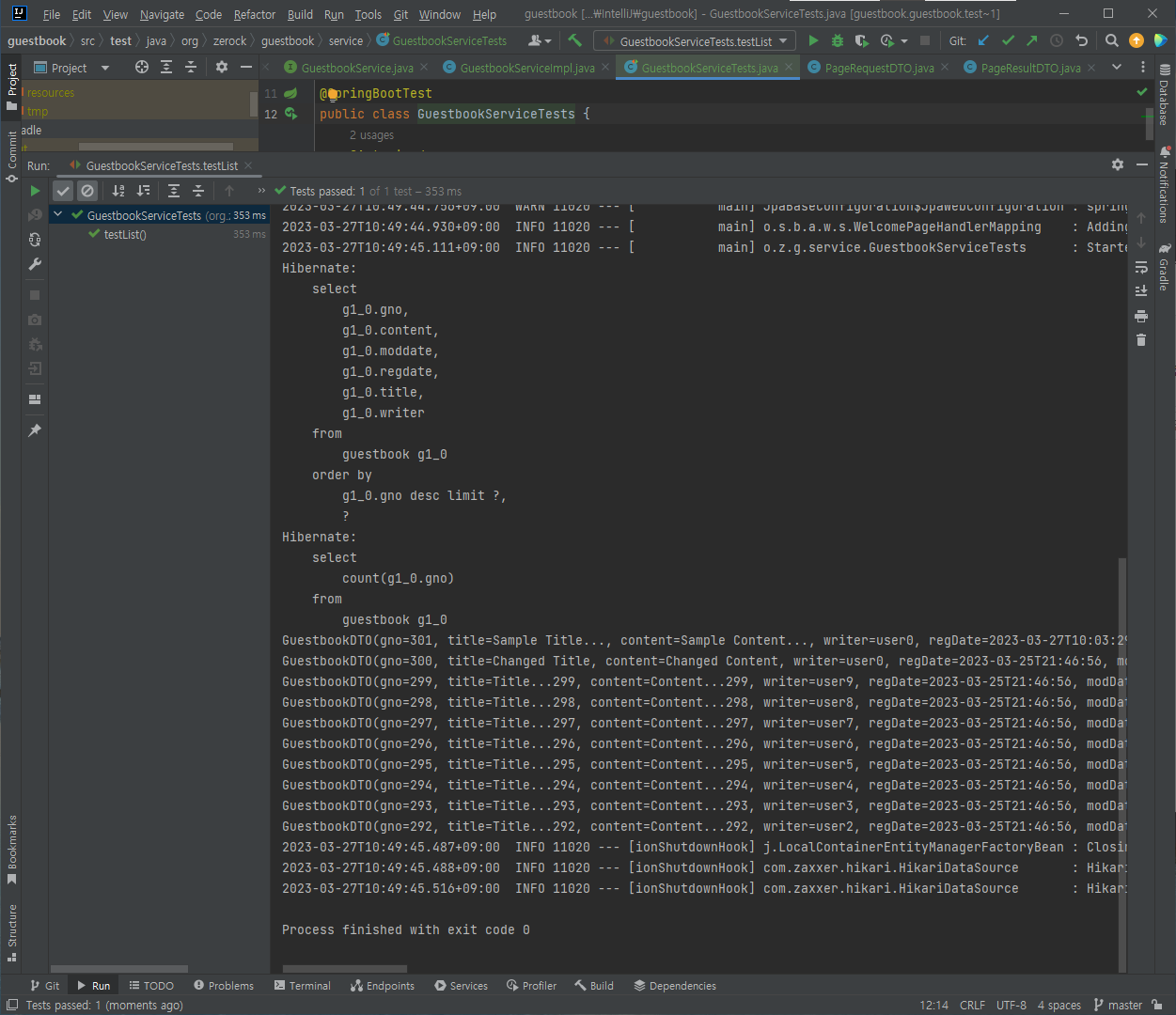Toggle show ignored tests filter
The height and width of the screenshot is (1015, 1176).
point(87,191)
